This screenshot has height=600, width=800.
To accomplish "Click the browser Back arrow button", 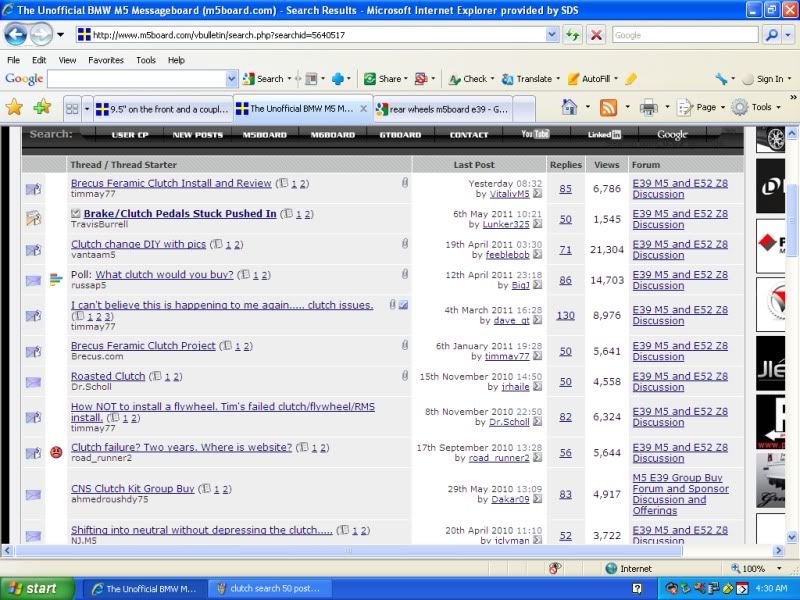I will pyautogui.click(x=16, y=35).
